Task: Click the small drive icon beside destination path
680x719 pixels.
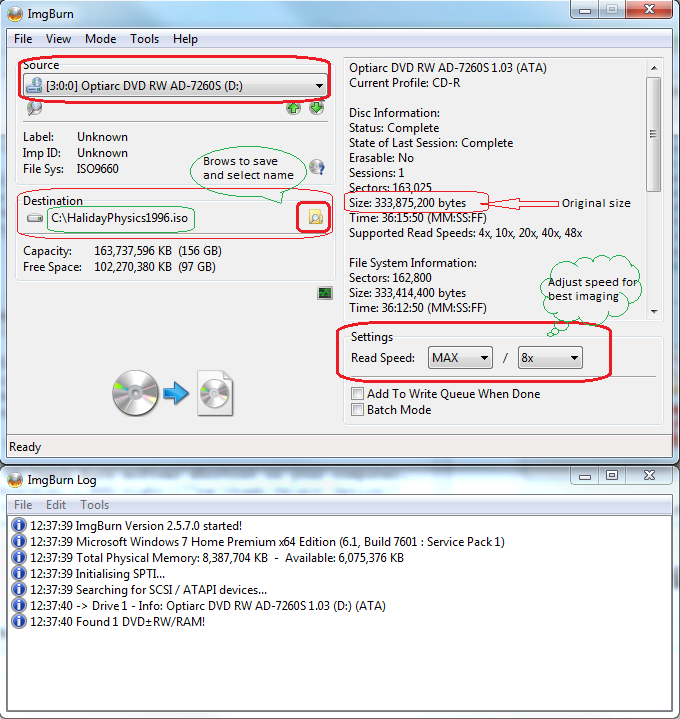Action: click(x=36, y=217)
